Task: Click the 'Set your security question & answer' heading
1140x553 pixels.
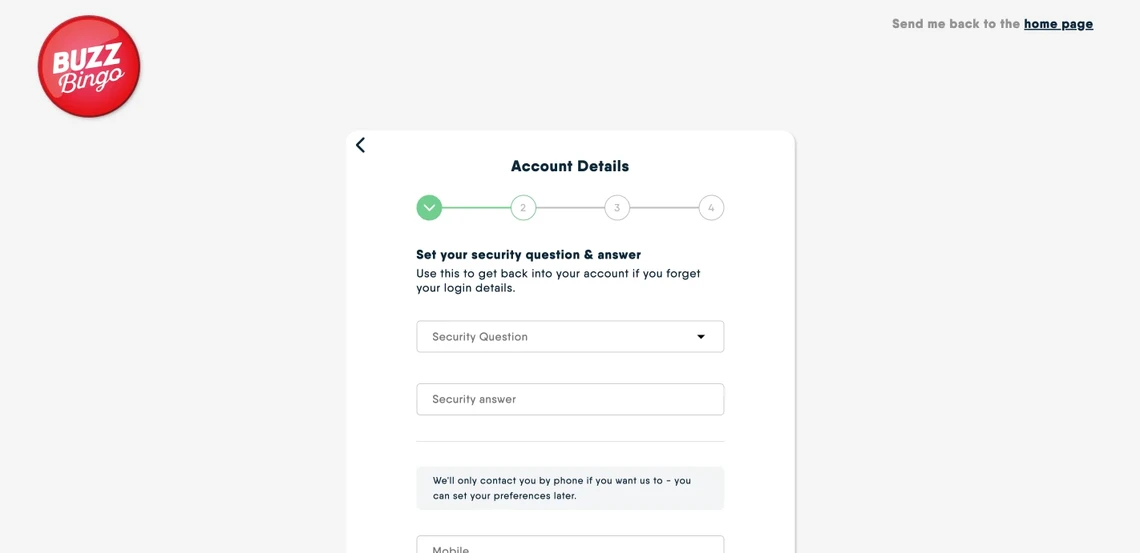Action: tap(528, 255)
